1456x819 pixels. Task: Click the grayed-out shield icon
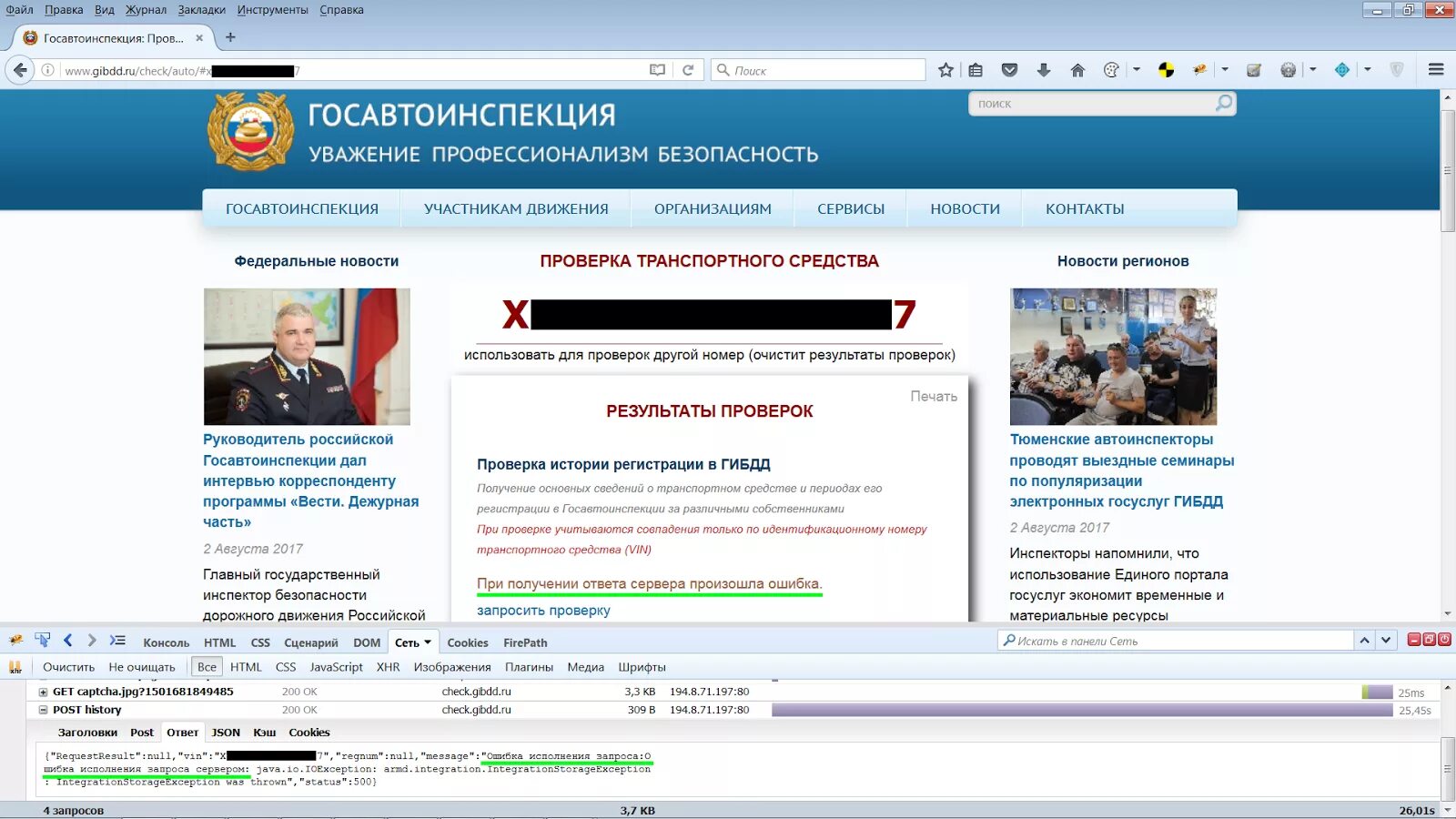pyautogui.click(x=1397, y=70)
